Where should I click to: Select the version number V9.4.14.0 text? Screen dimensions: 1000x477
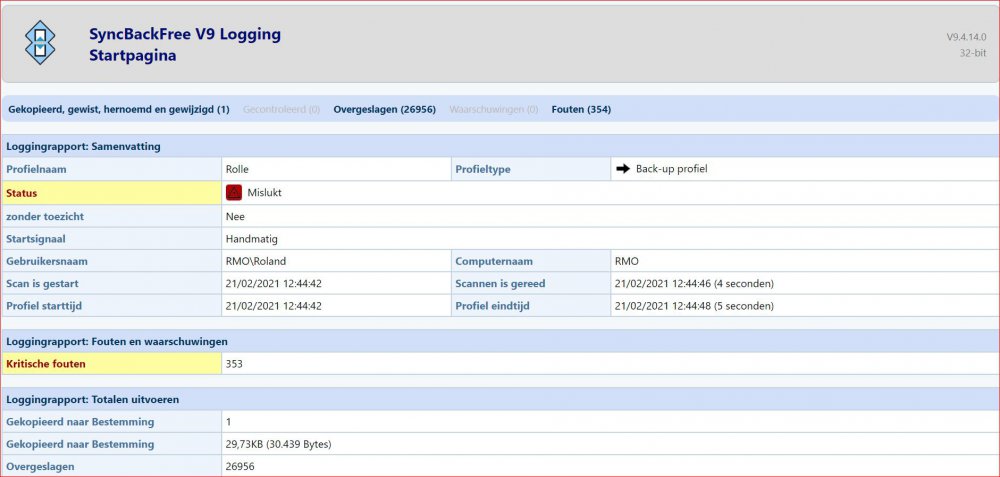coord(967,37)
